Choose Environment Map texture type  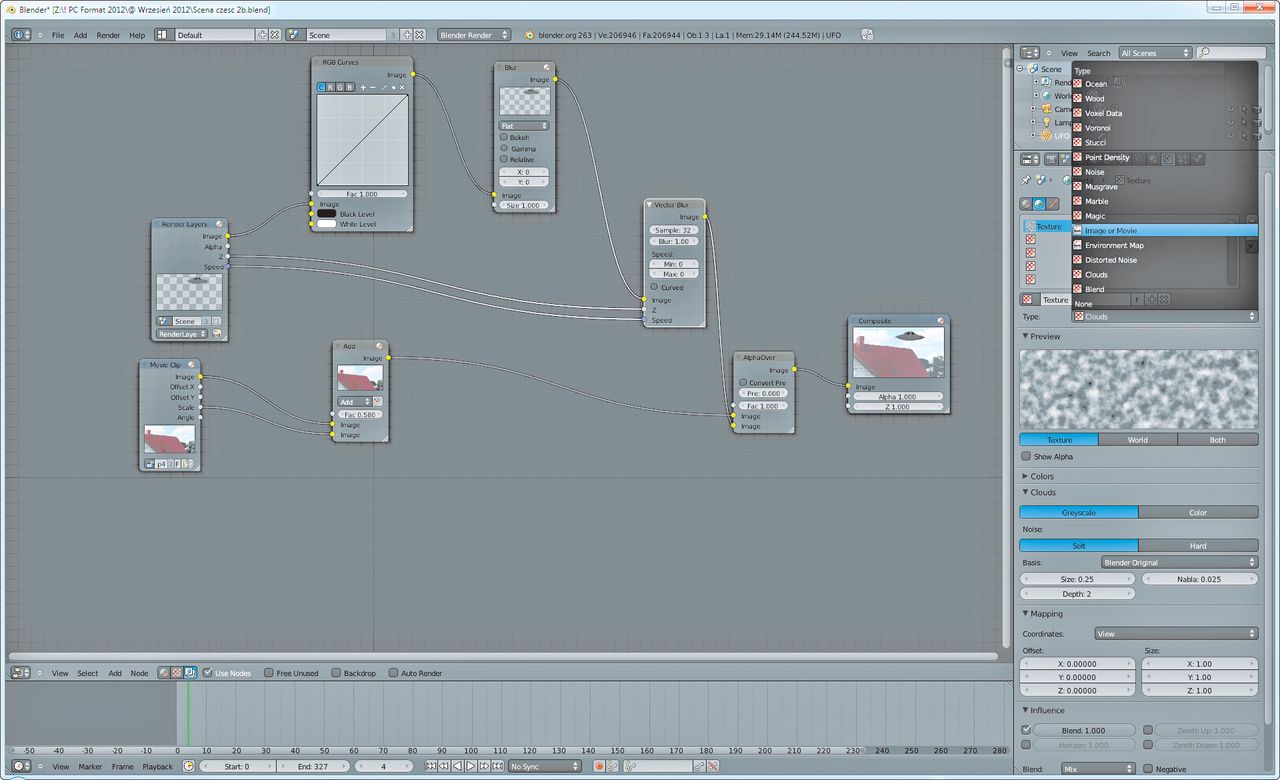[1165, 245]
